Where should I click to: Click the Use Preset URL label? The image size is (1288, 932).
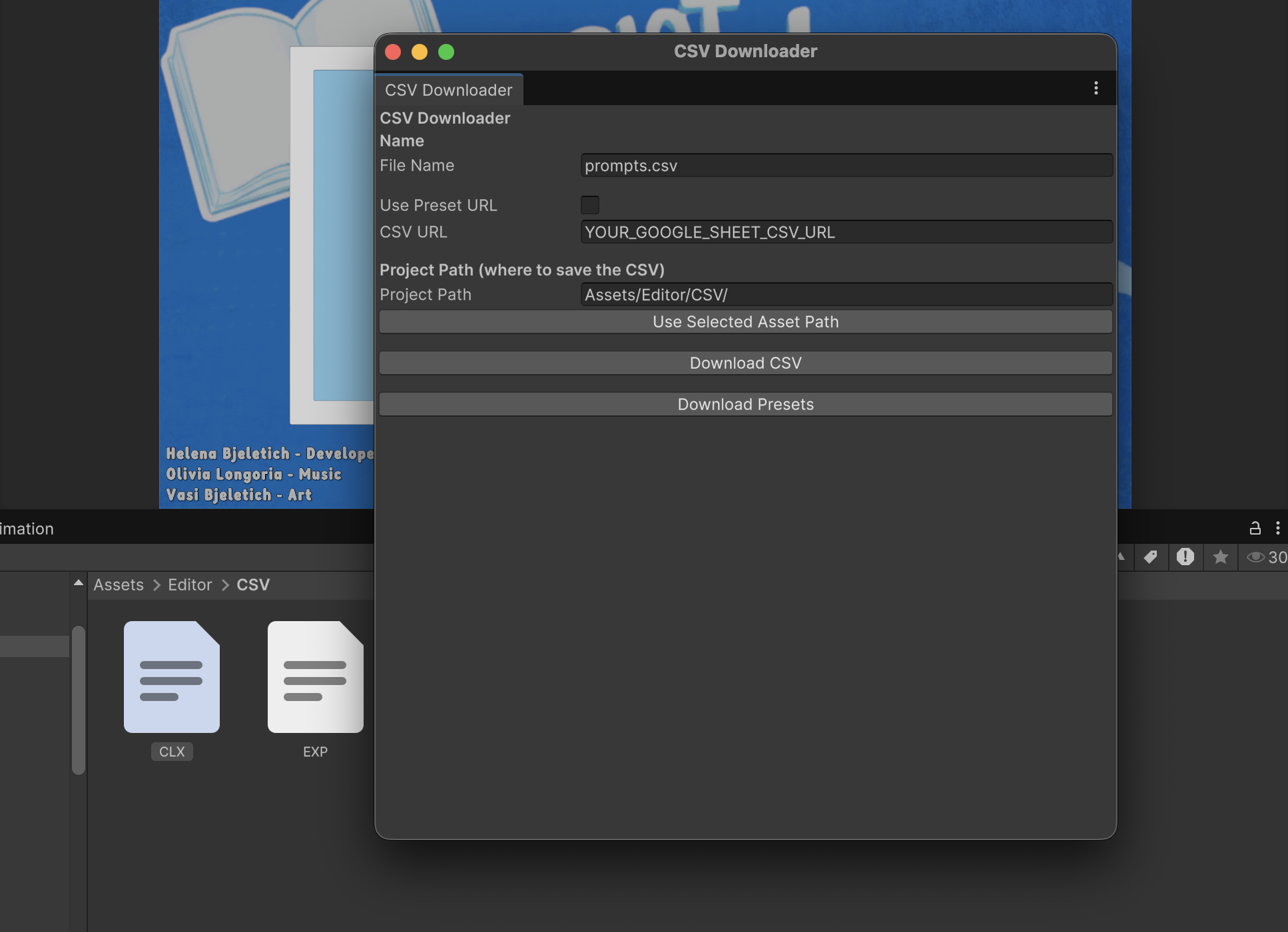[x=438, y=206]
